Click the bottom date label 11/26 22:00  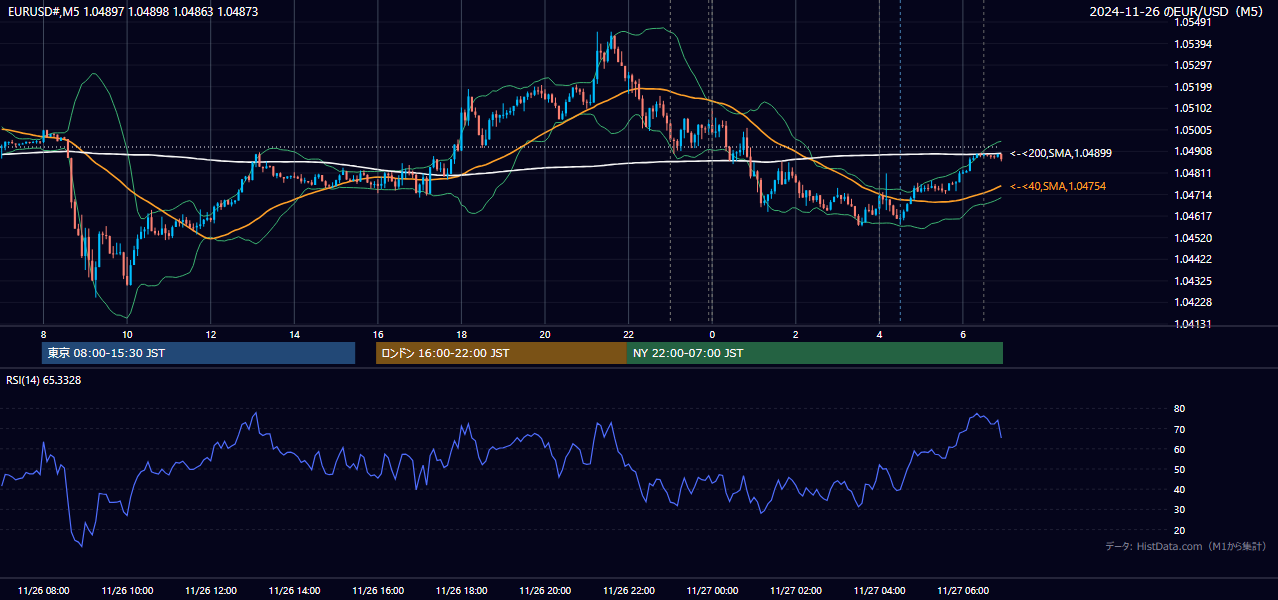pos(628,591)
